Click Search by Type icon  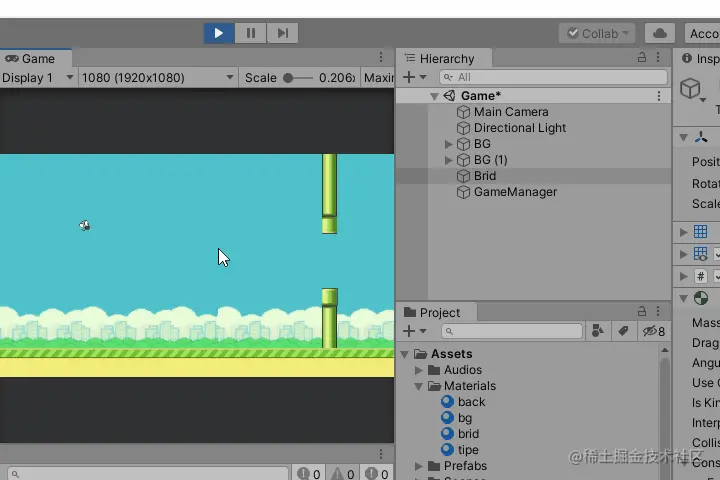click(x=598, y=331)
